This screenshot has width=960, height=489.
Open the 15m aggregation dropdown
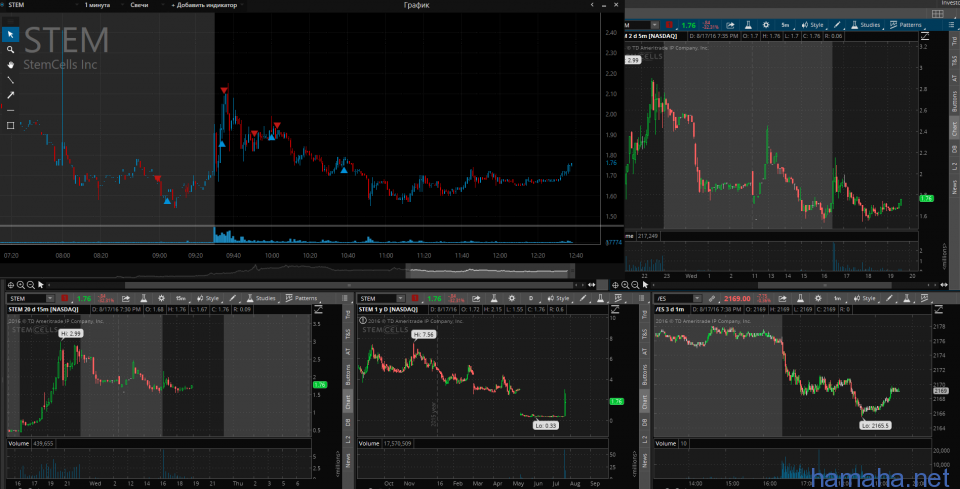(182, 299)
